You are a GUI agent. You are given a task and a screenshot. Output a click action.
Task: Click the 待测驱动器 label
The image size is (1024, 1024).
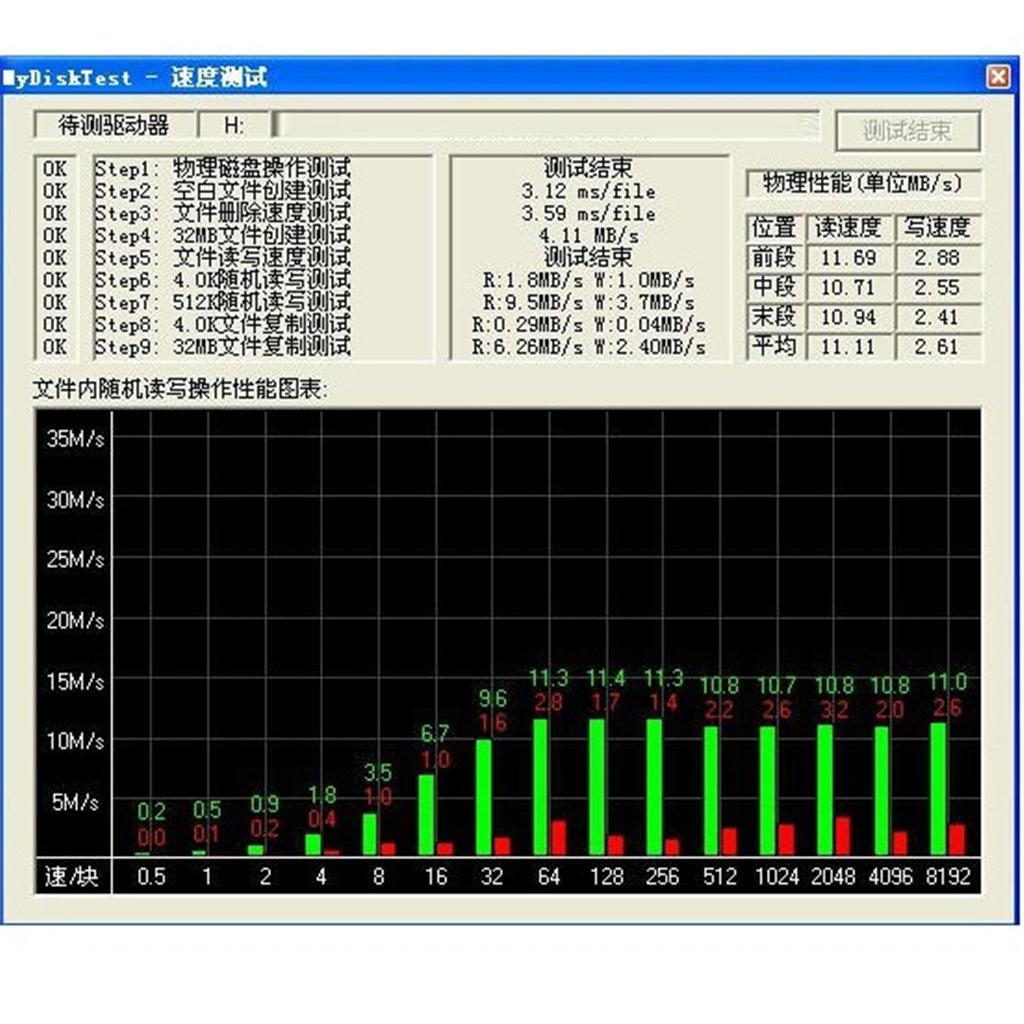click(x=113, y=125)
